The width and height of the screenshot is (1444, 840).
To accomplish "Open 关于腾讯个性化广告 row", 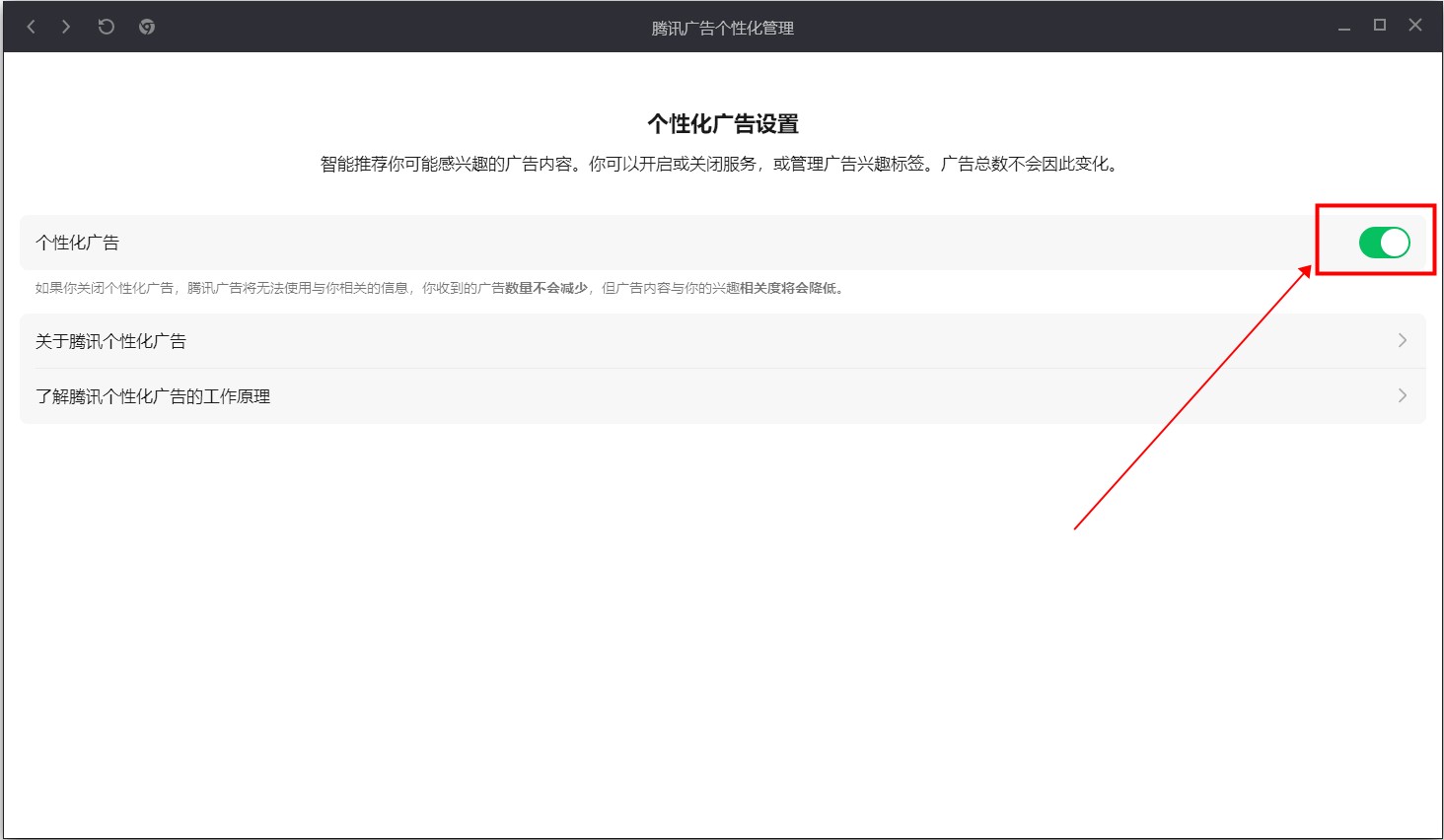I will click(723, 341).
